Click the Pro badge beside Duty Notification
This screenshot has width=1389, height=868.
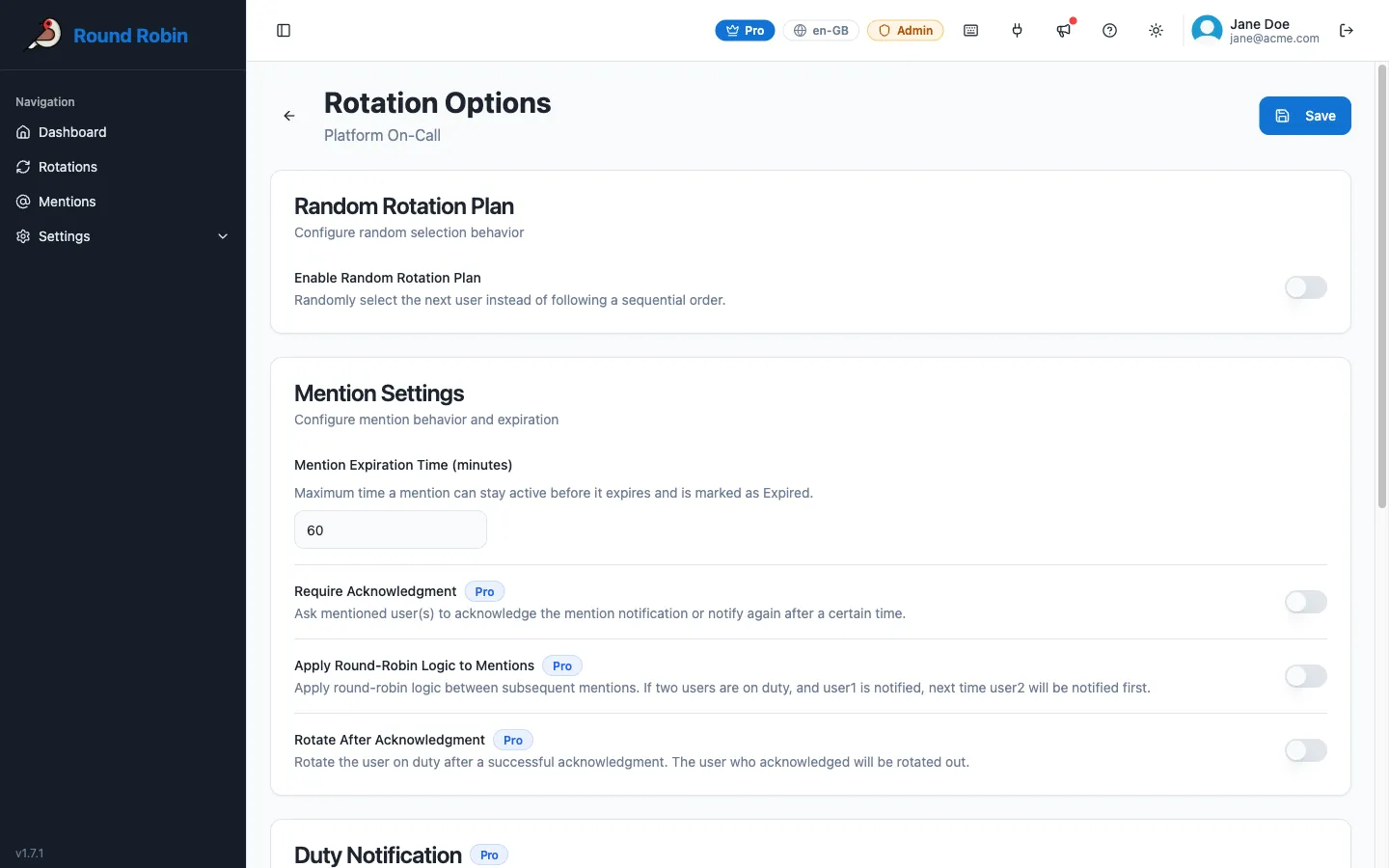point(489,855)
